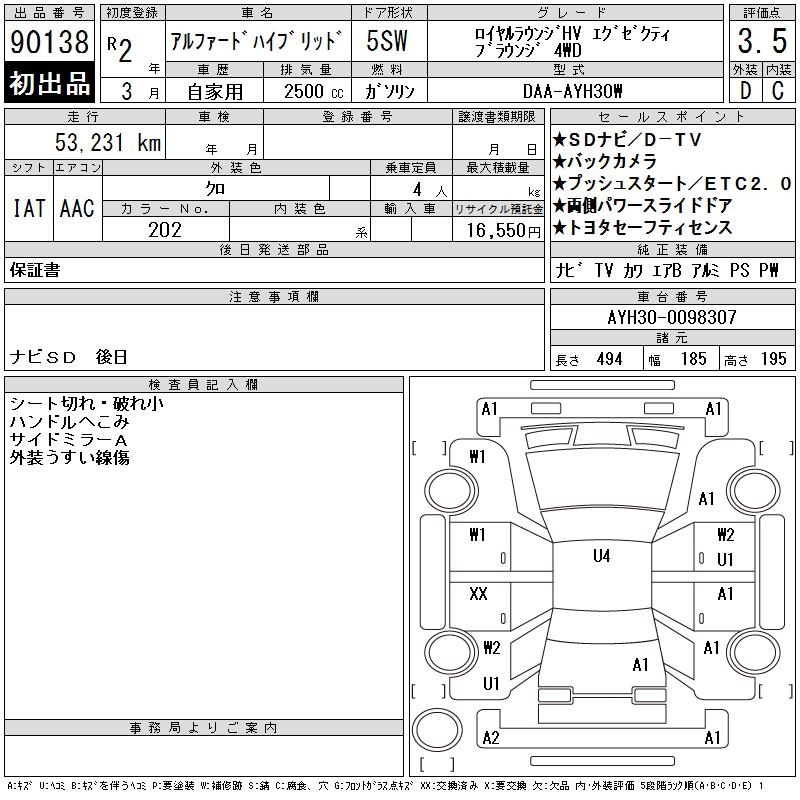Click the star before SDナビ/D-TV

pos(560,140)
